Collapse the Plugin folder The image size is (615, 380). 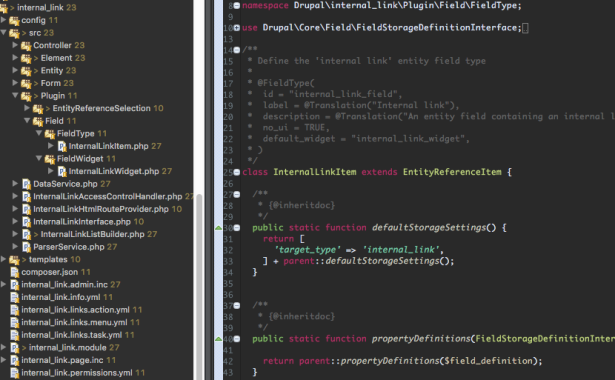[x=15, y=95]
